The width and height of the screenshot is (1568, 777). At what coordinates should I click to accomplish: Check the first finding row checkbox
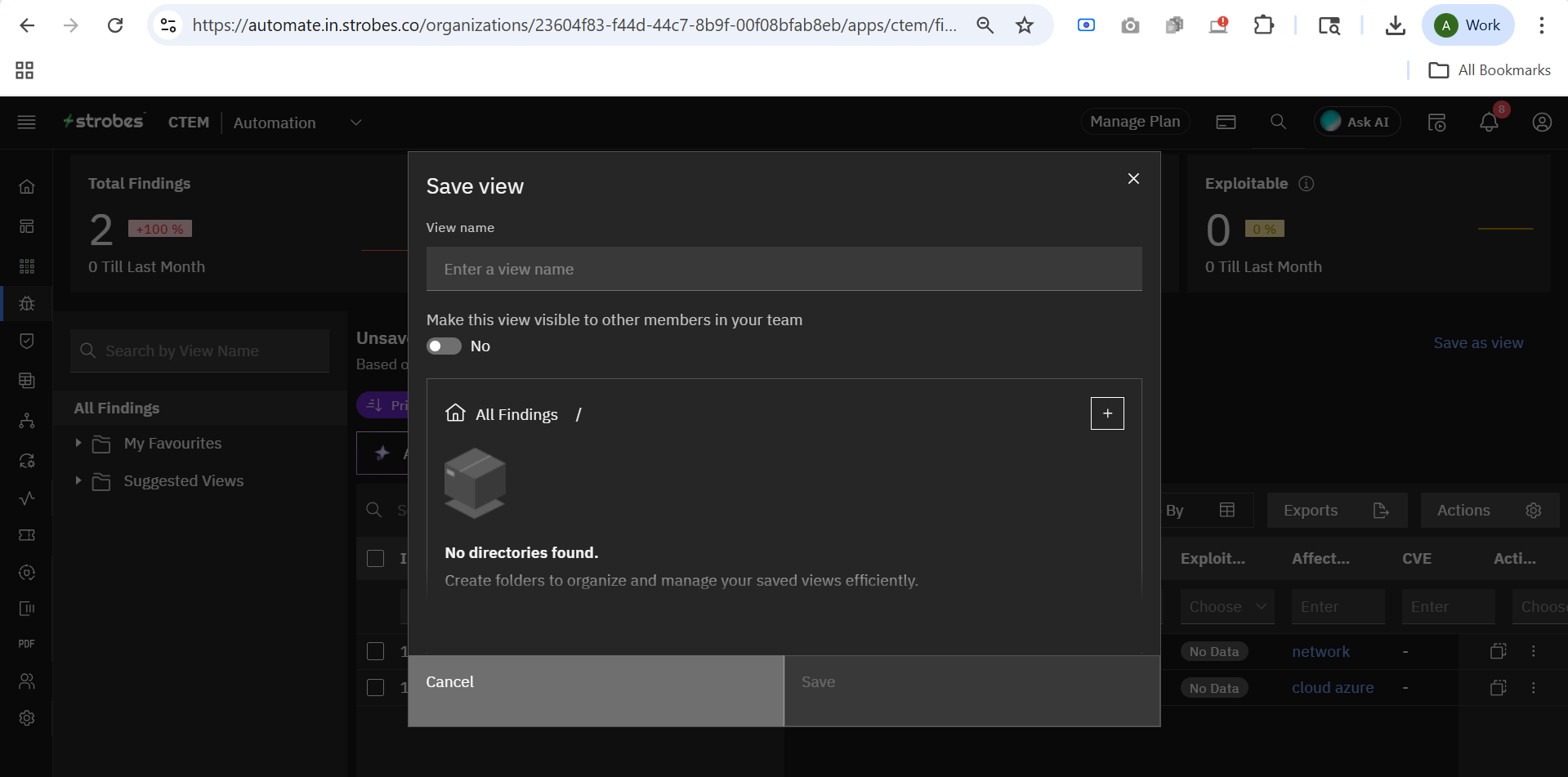pyautogui.click(x=376, y=651)
